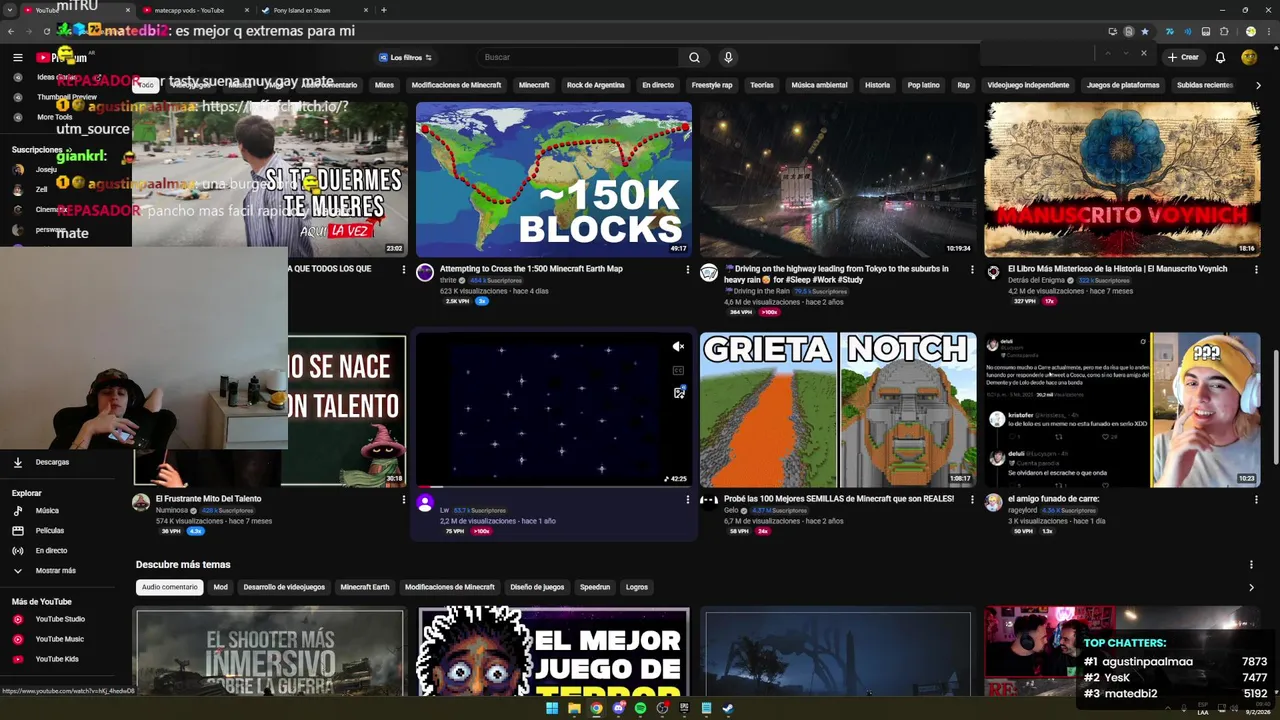Open Spotify from the taskbar
Viewport: 1280px width, 720px height.
pyautogui.click(x=640, y=708)
